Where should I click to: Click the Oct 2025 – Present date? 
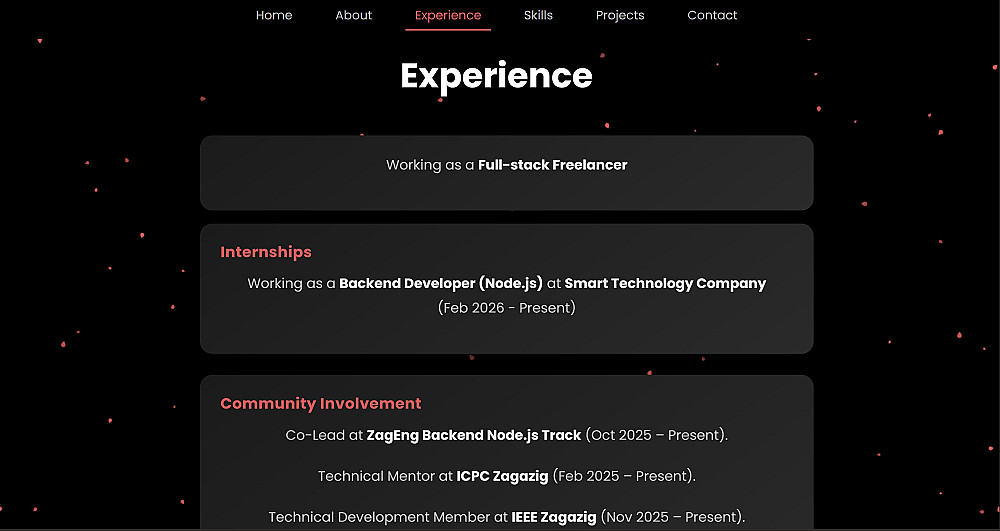click(656, 435)
